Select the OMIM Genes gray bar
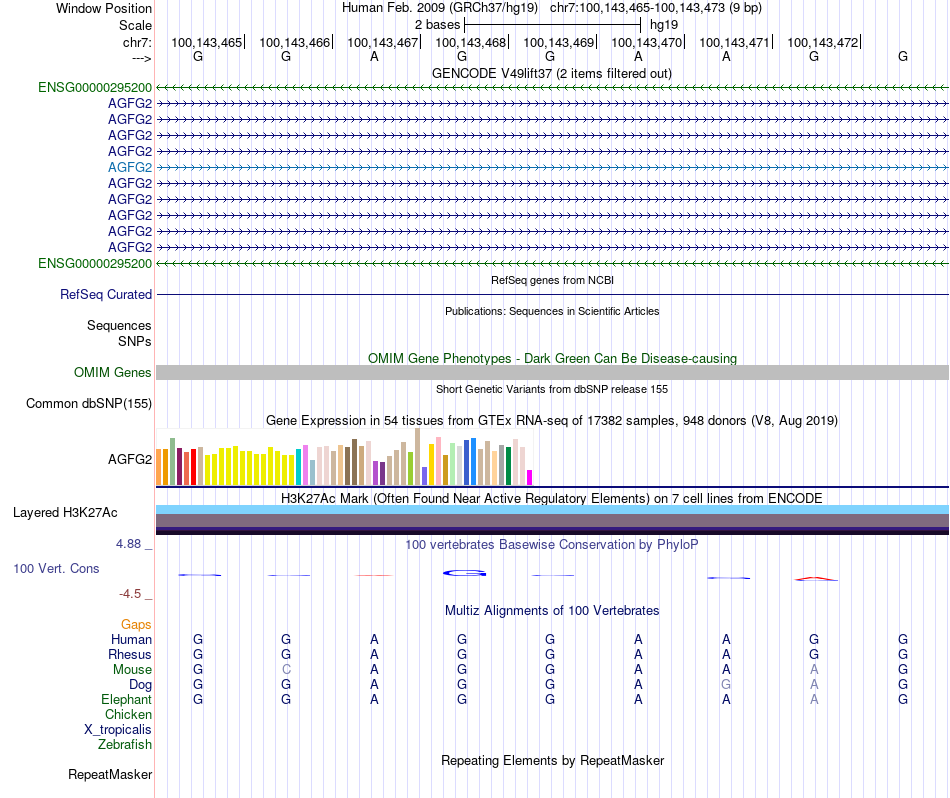Screen dimensions: 950x798 552,373
